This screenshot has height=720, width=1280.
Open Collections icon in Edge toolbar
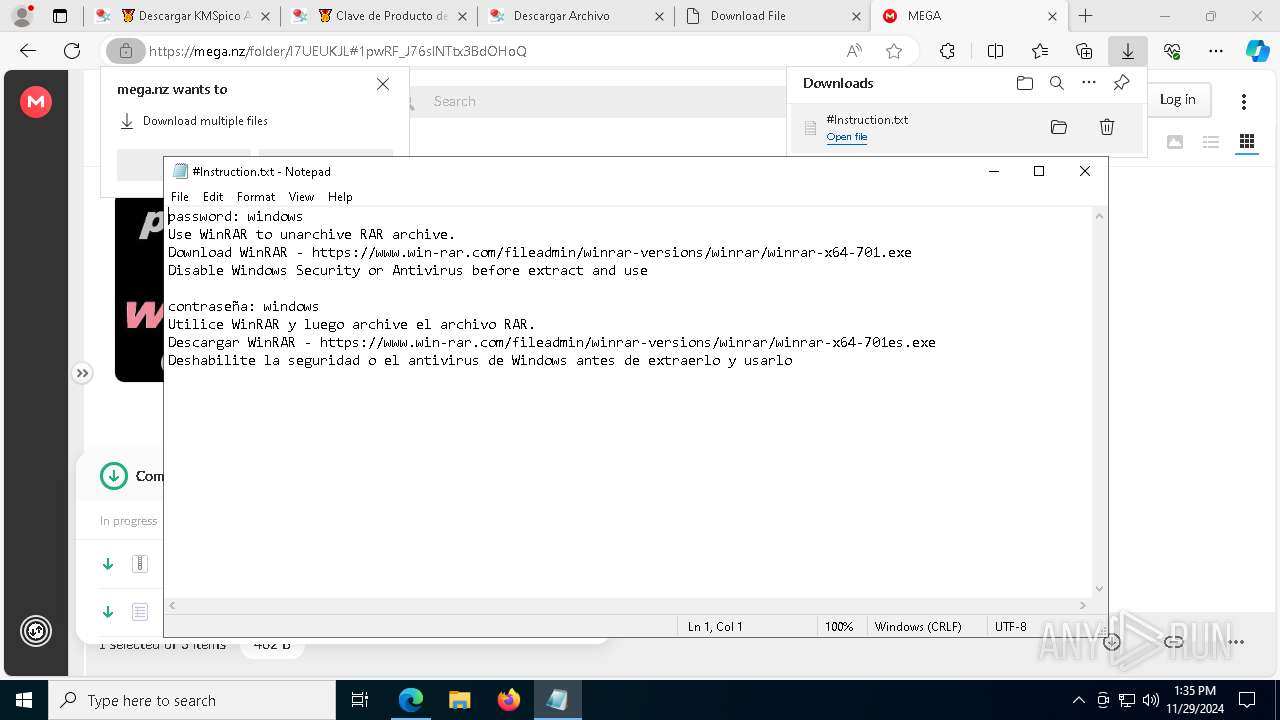tap(1084, 51)
